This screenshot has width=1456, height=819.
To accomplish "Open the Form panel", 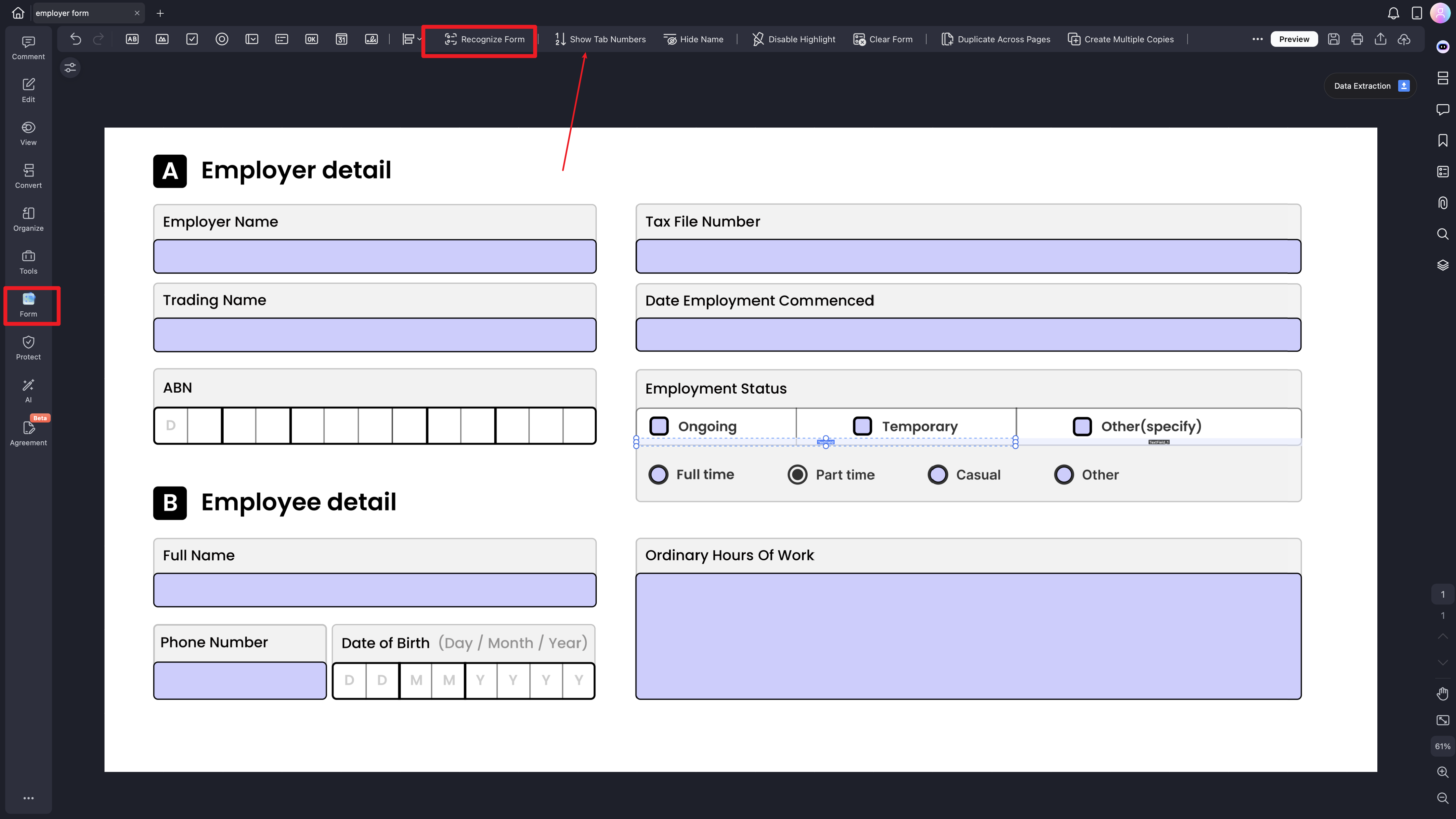I will pyautogui.click(x=28, y=306).
